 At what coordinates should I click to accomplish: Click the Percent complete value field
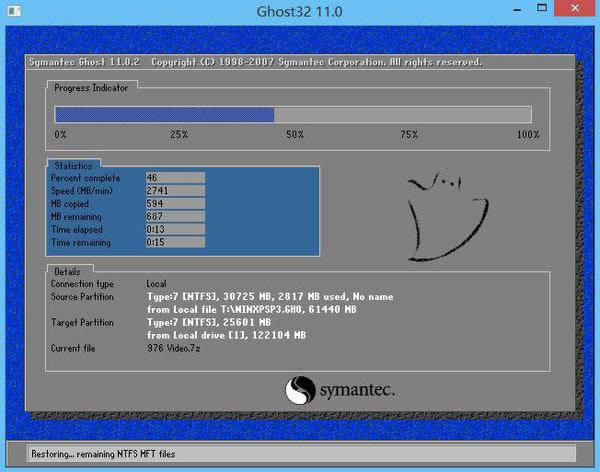(175, 177)
